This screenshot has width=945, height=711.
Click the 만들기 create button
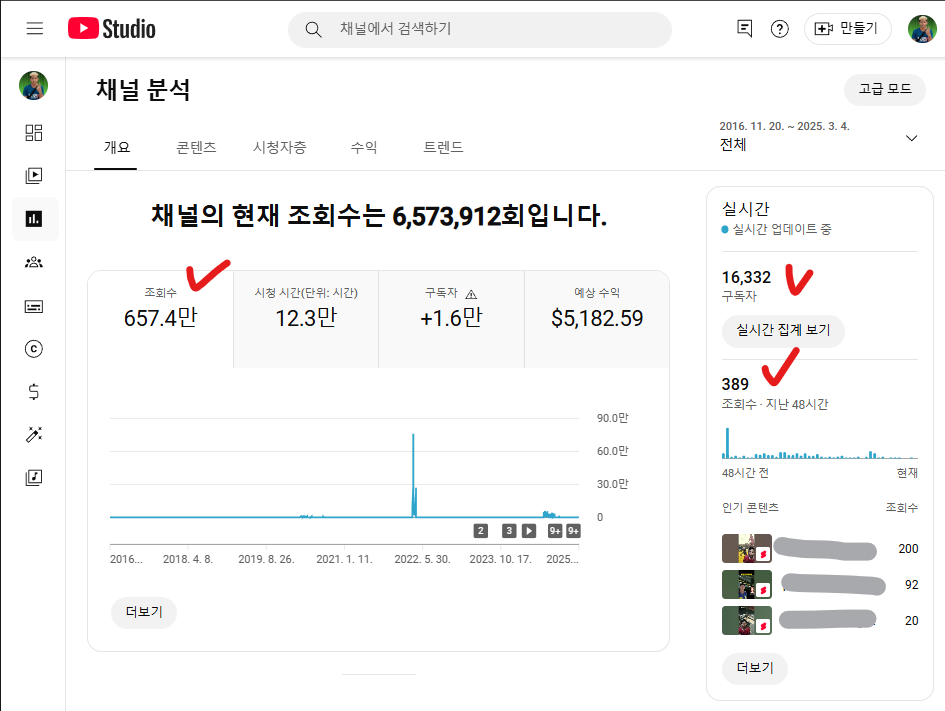tap(847, 28)
